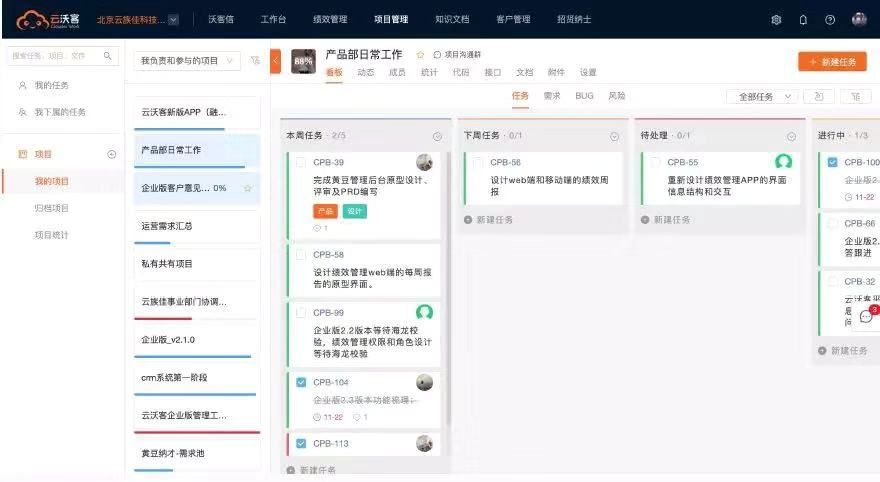Click the orange 产品 tag on CPB-39
Image resolution: width=880 pixels, height=482 pixels.
(325, 212)
